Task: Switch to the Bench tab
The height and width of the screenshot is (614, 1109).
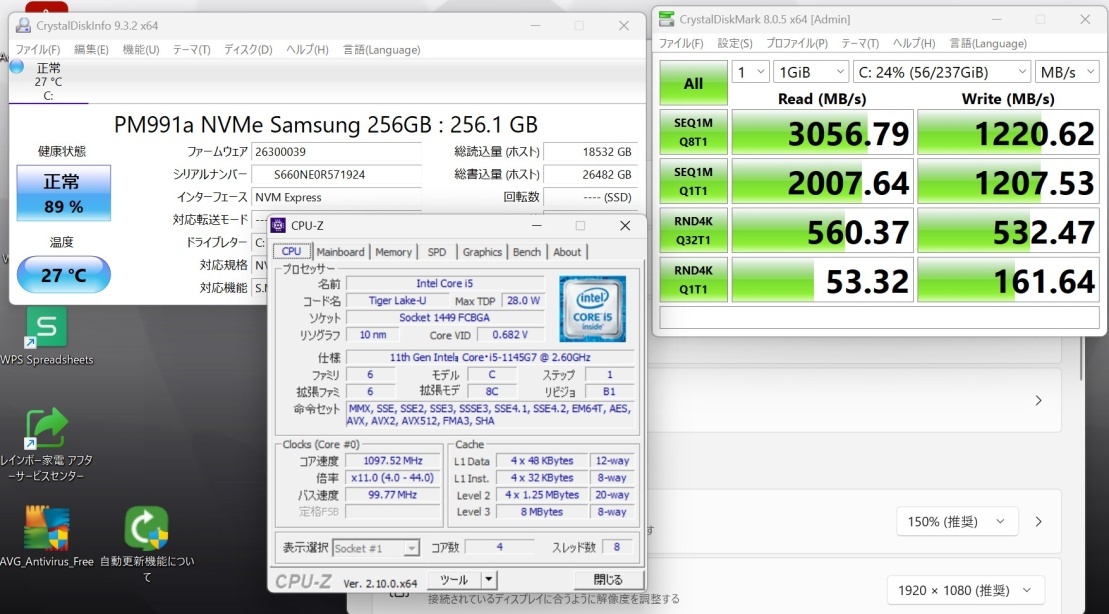Action: point(527,252)
